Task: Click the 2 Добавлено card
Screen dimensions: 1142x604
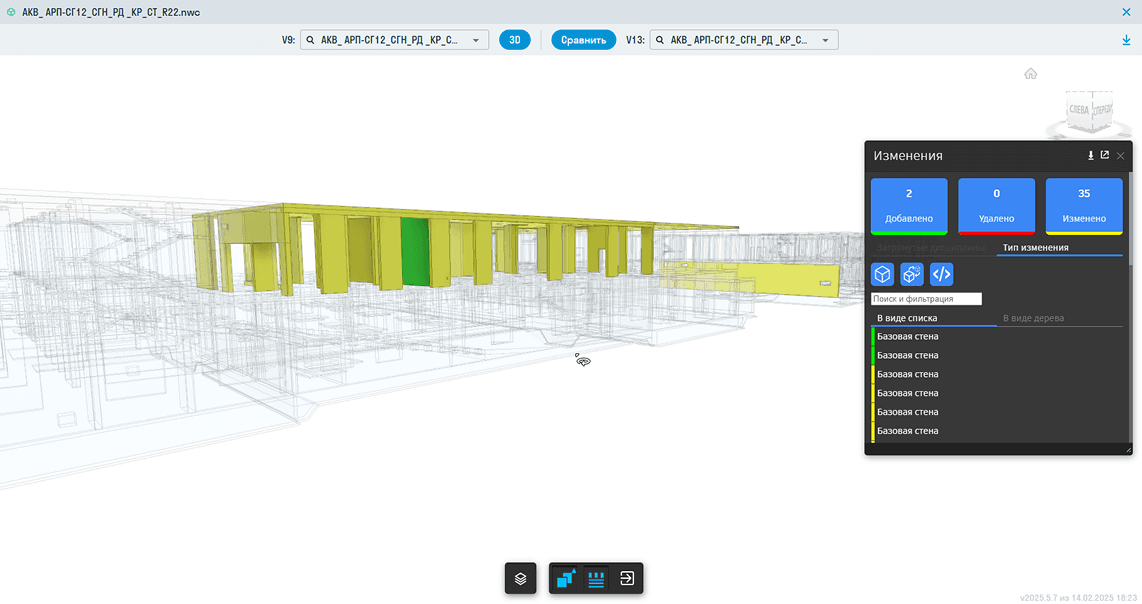Action: (909, 205)
